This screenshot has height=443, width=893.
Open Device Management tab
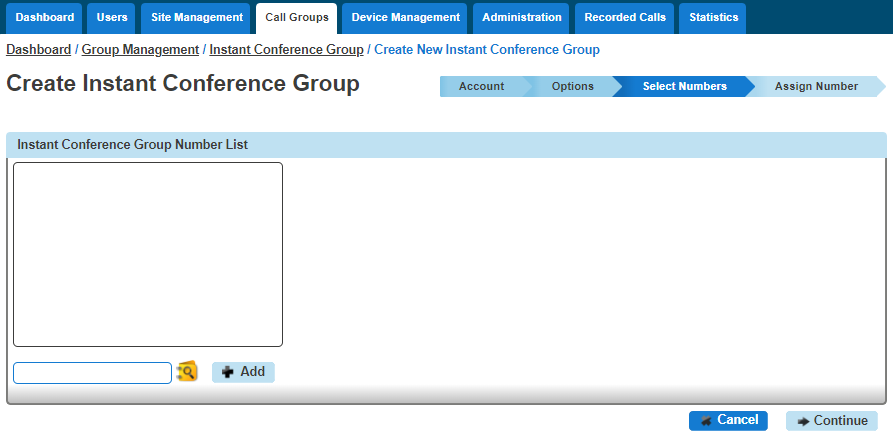[405, 18]
